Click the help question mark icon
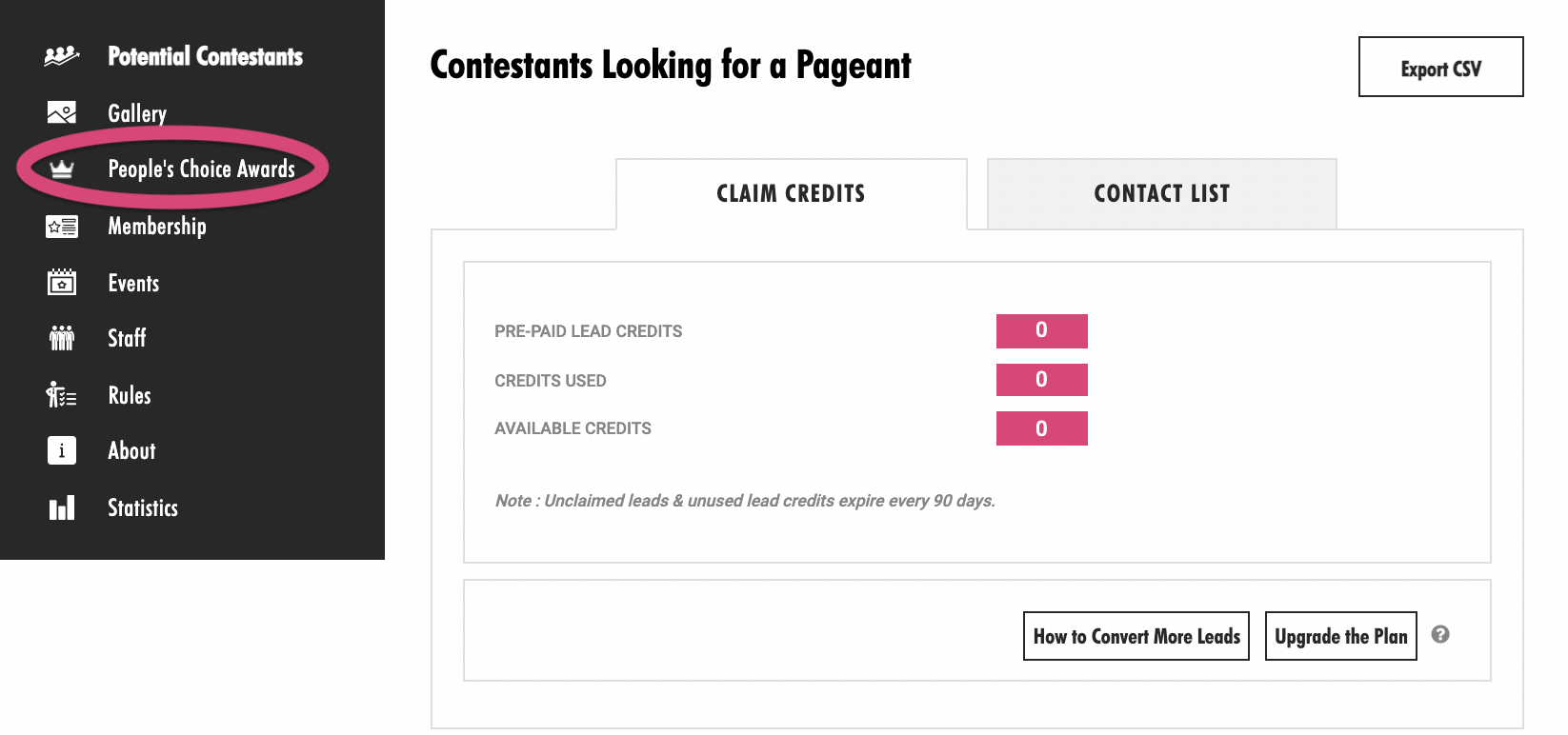This screenshot has height=735, width=1568. (x=1440, y=634)
